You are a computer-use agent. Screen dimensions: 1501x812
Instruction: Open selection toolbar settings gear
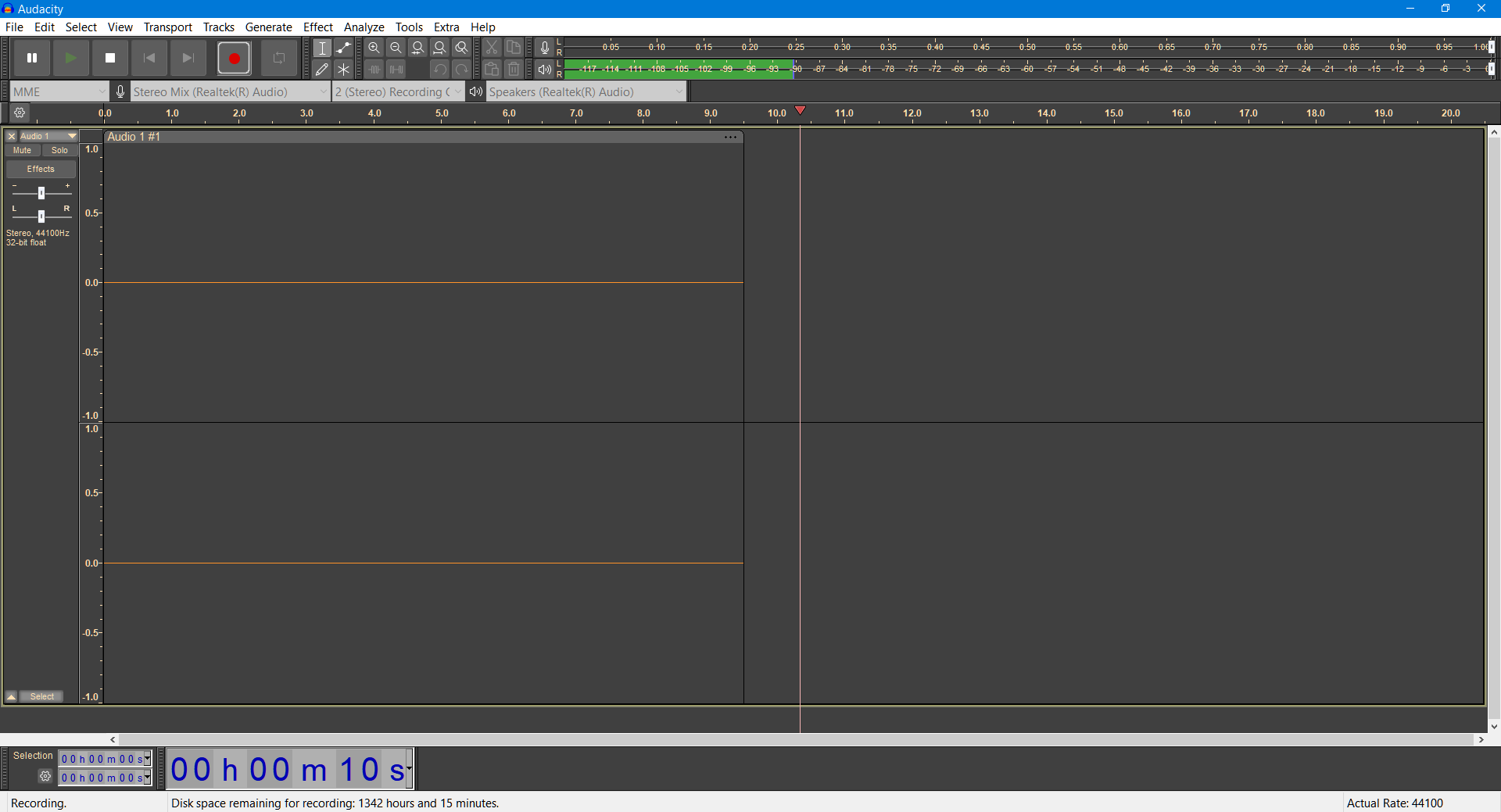[45, 776]
